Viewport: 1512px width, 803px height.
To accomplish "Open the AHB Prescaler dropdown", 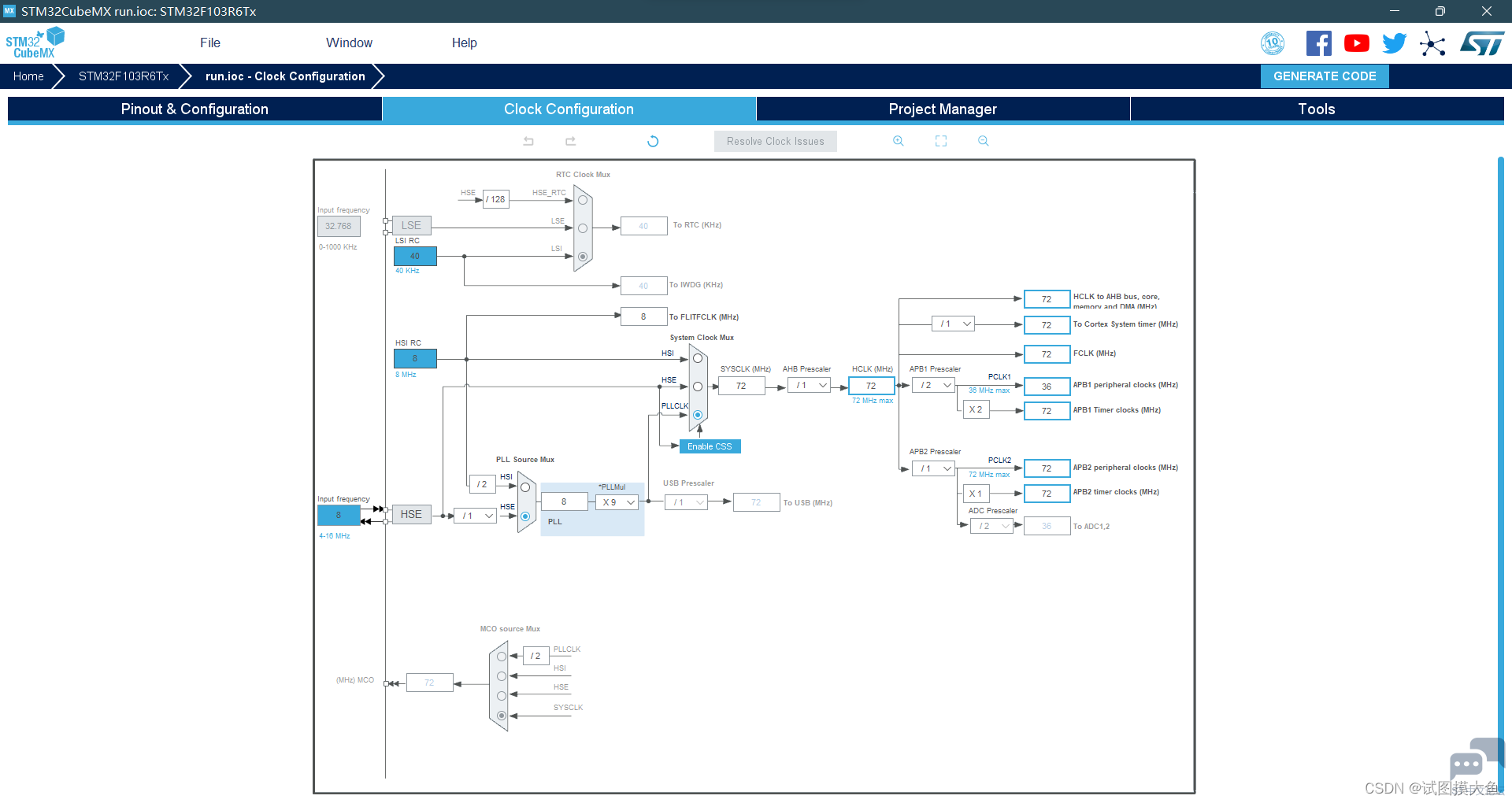I will pyautogui.click(x=809, y=386).
